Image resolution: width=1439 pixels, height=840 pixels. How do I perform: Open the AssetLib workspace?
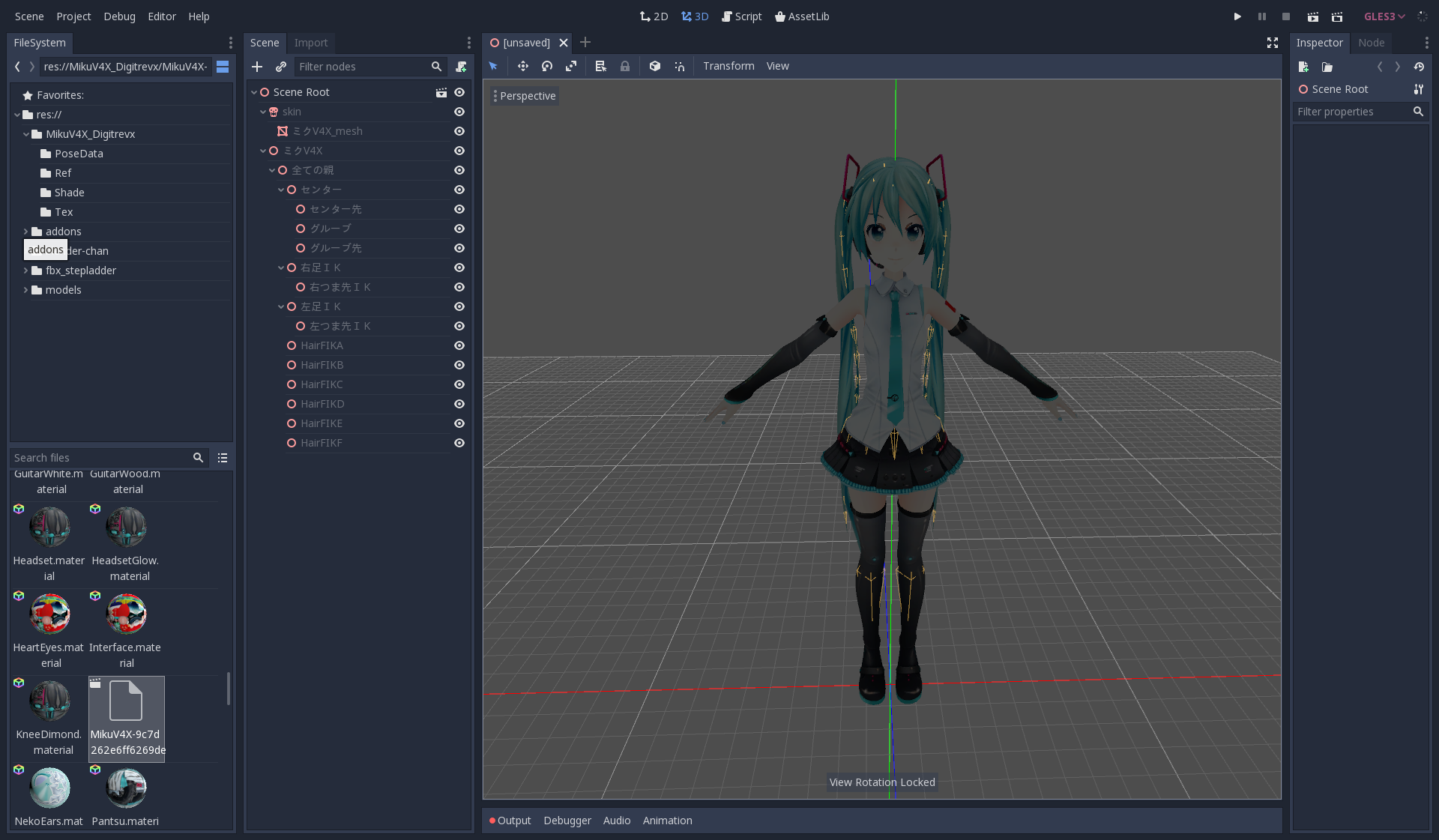coord(801,16)
